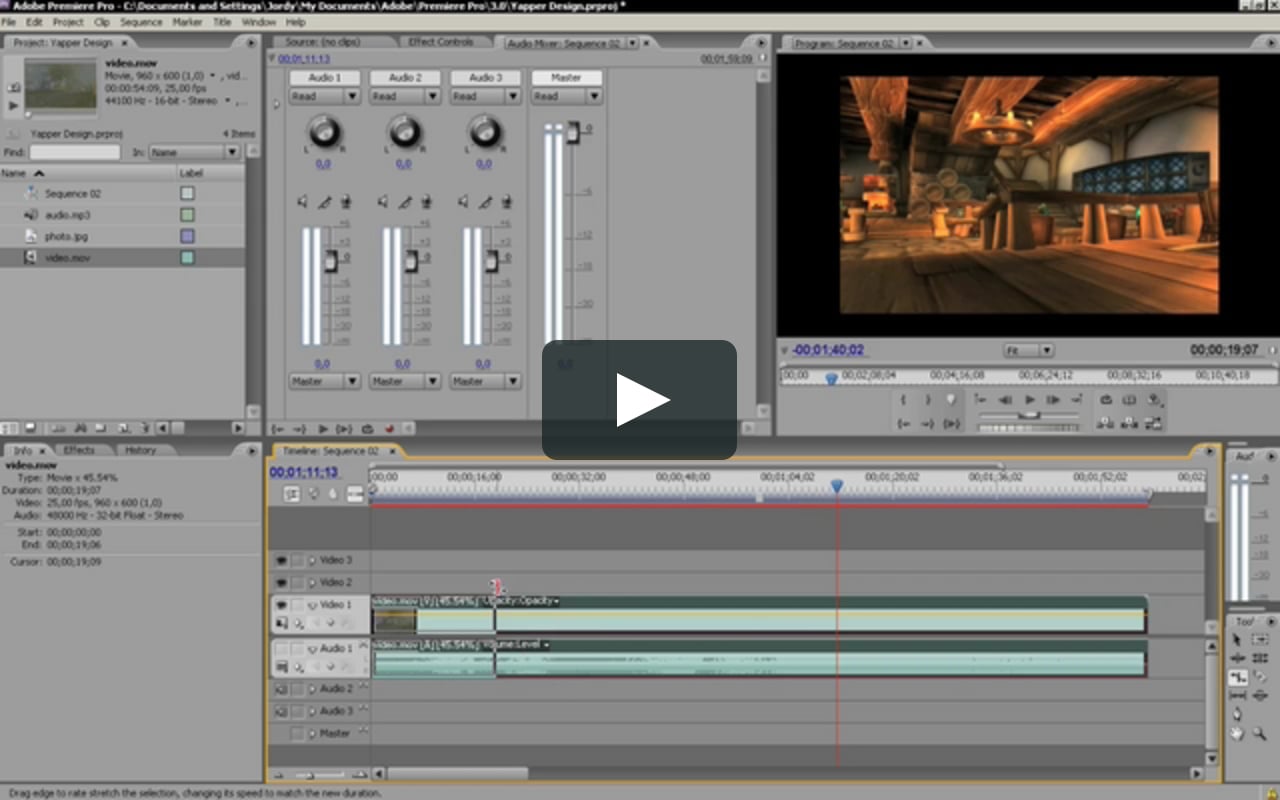Image resolution: width=1280 pixels, height=800 pixels.
Task: Open Audio 1 automation mode Read dropdown
Action: pos(324,96)
